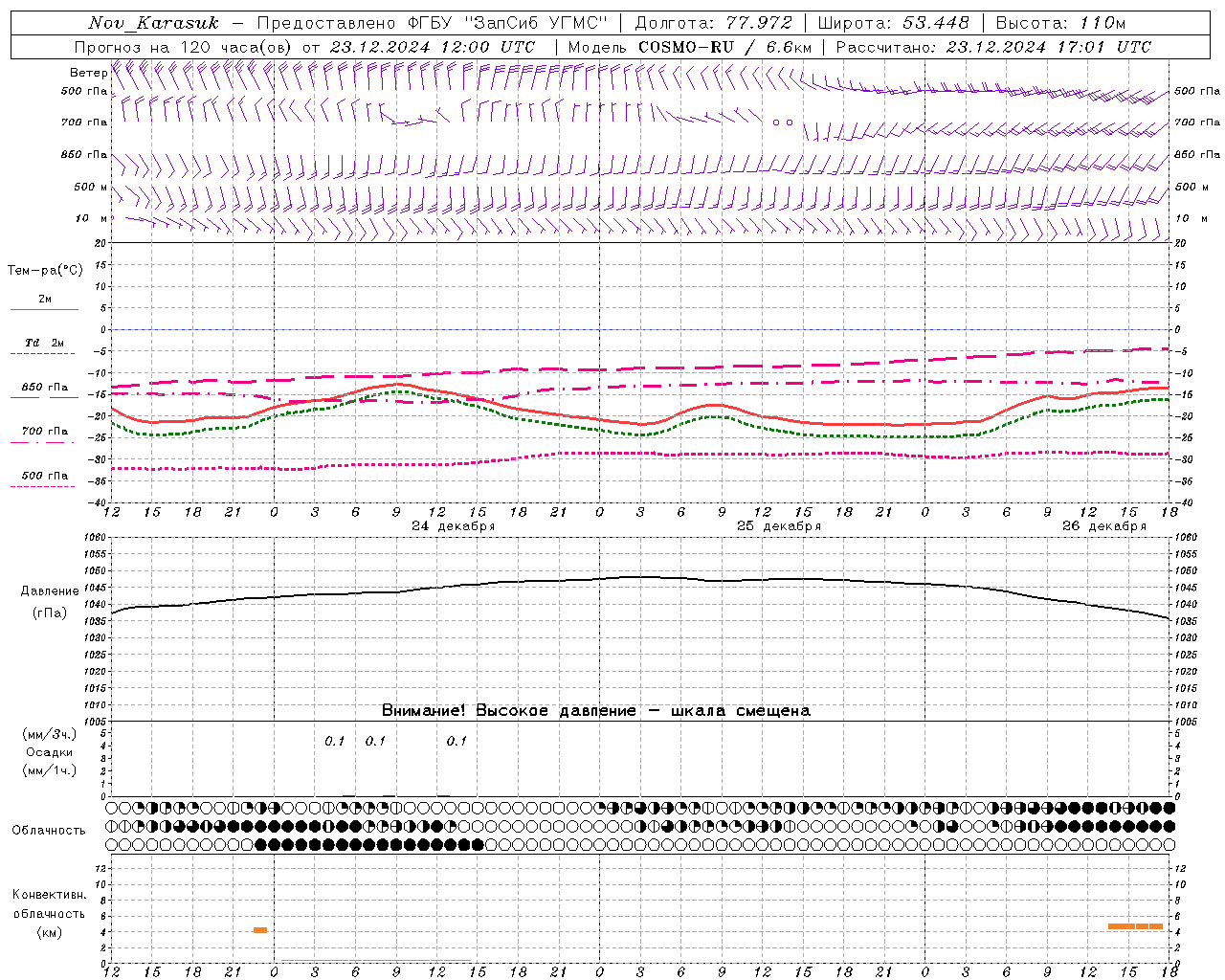Screen dimensions: 1225x980
Task: Click the right 500 м wind level label
Action: click(x=1192, y=187)
